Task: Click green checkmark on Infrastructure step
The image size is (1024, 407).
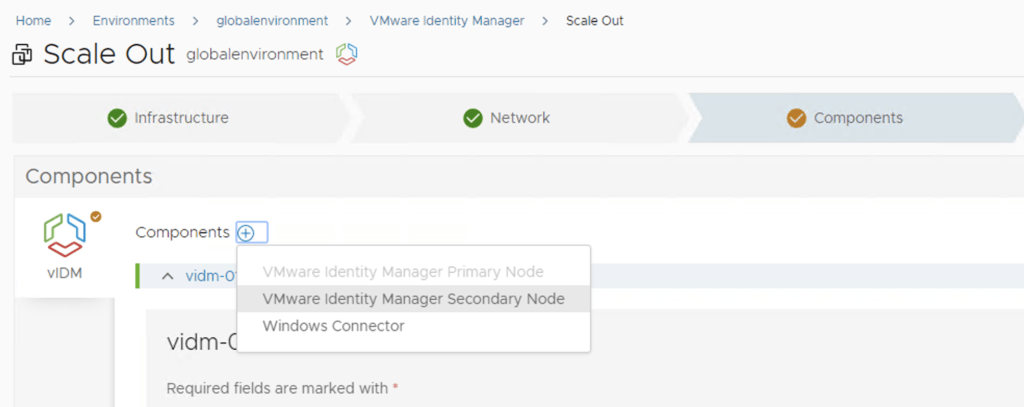Action: tap(117, 118)
